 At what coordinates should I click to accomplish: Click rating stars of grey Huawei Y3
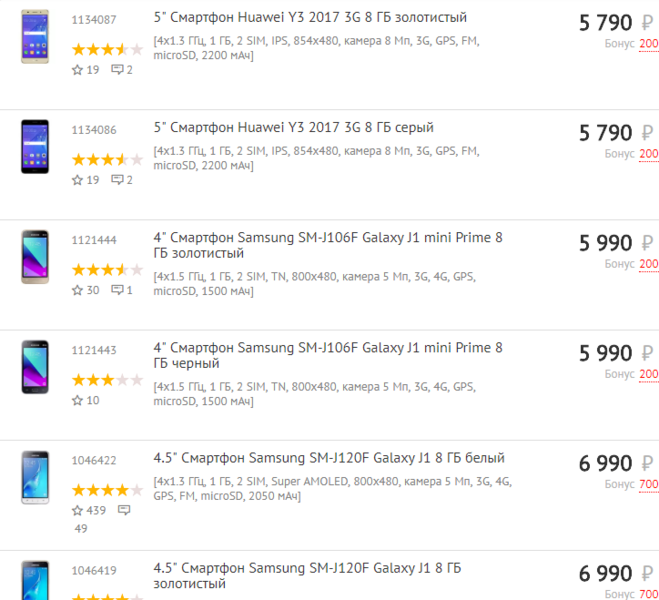click(x=107, y=159)
